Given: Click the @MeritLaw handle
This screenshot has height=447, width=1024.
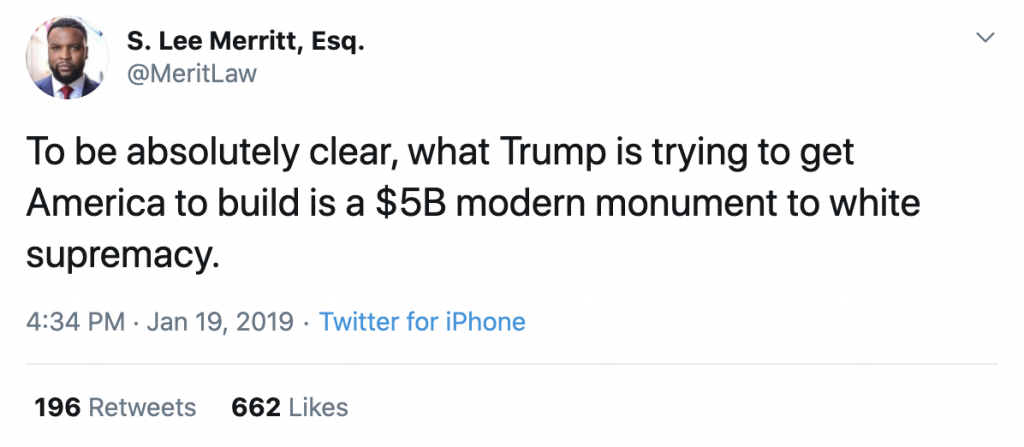Looking at the screenshot, I should (x=192, y=74).
